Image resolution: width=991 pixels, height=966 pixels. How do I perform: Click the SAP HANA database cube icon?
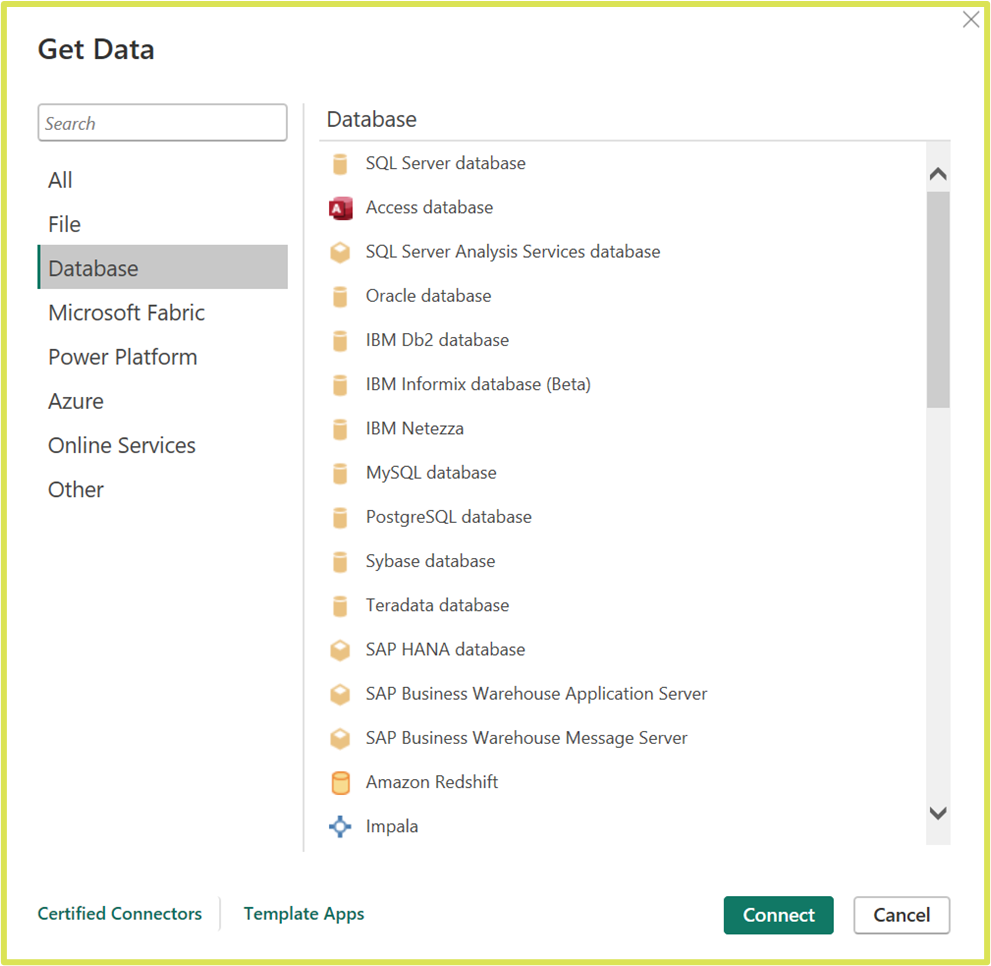click(340, 651)
